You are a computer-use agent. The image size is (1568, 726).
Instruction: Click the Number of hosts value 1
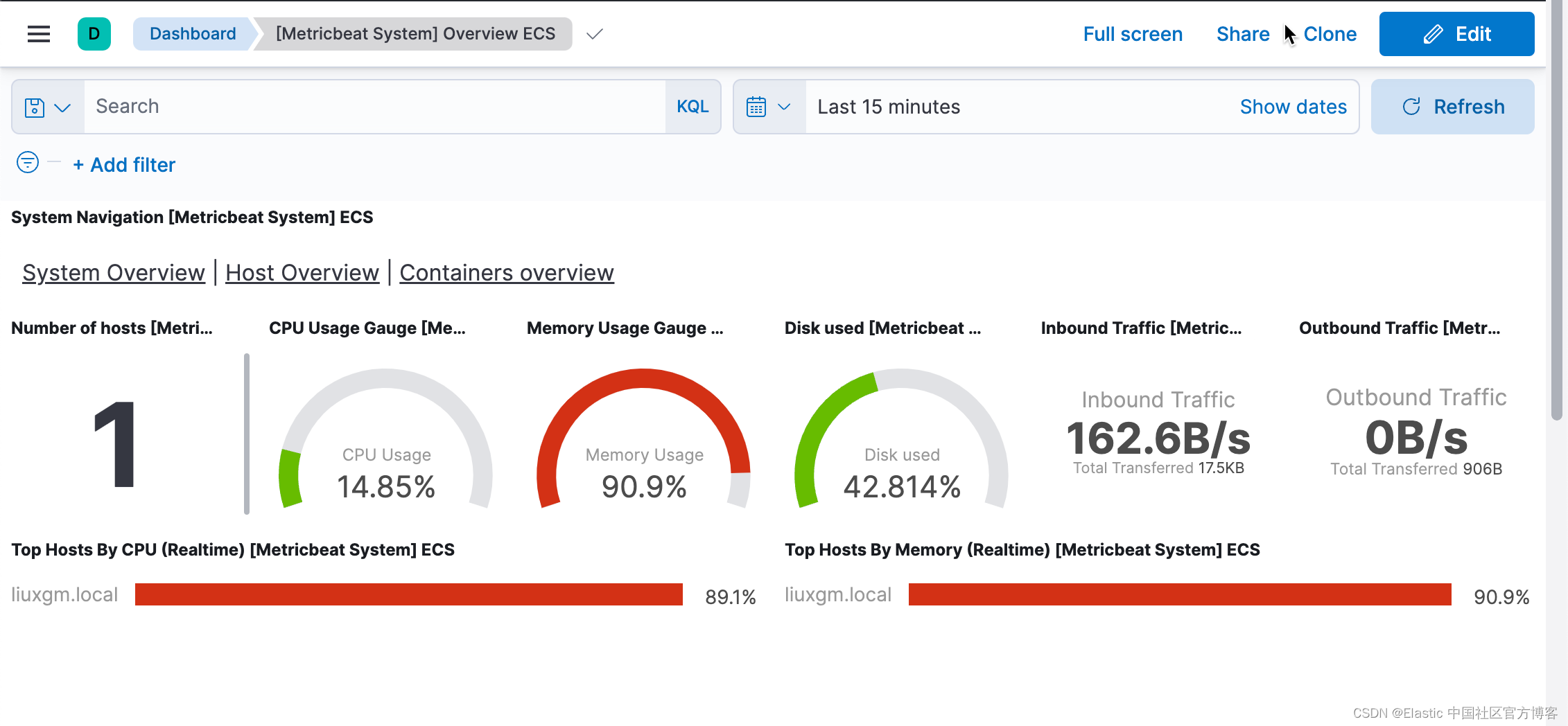115,444
